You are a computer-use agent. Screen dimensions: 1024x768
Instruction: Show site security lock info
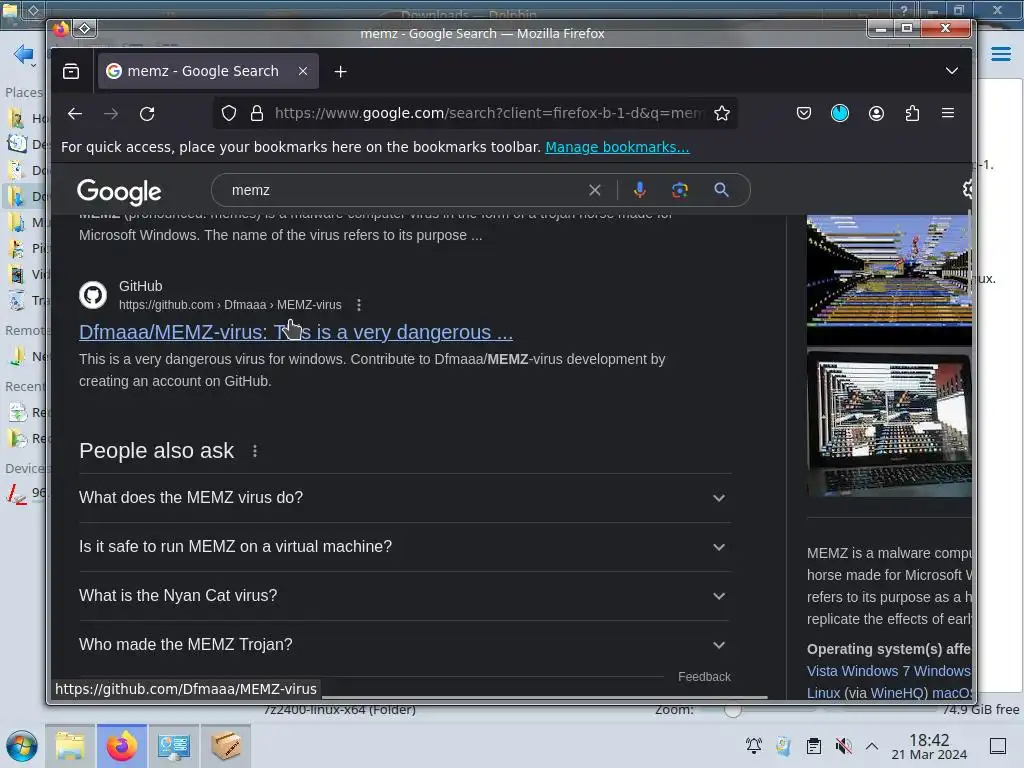(x=257, y=114)
